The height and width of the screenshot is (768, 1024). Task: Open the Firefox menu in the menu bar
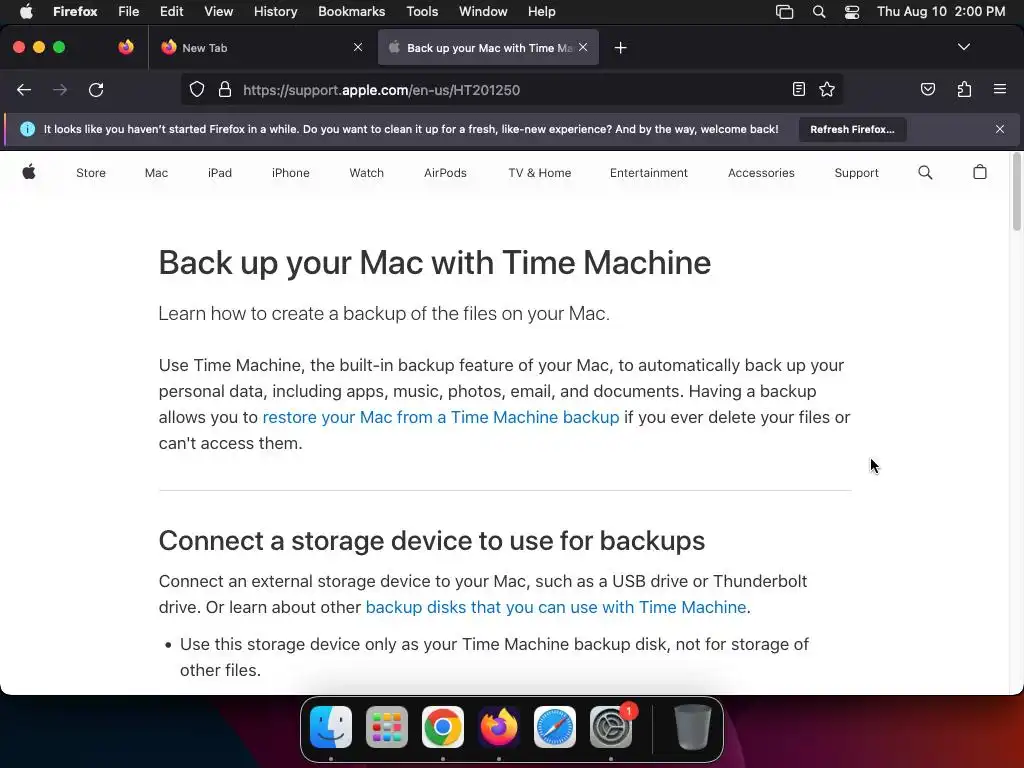click(75, 12)
